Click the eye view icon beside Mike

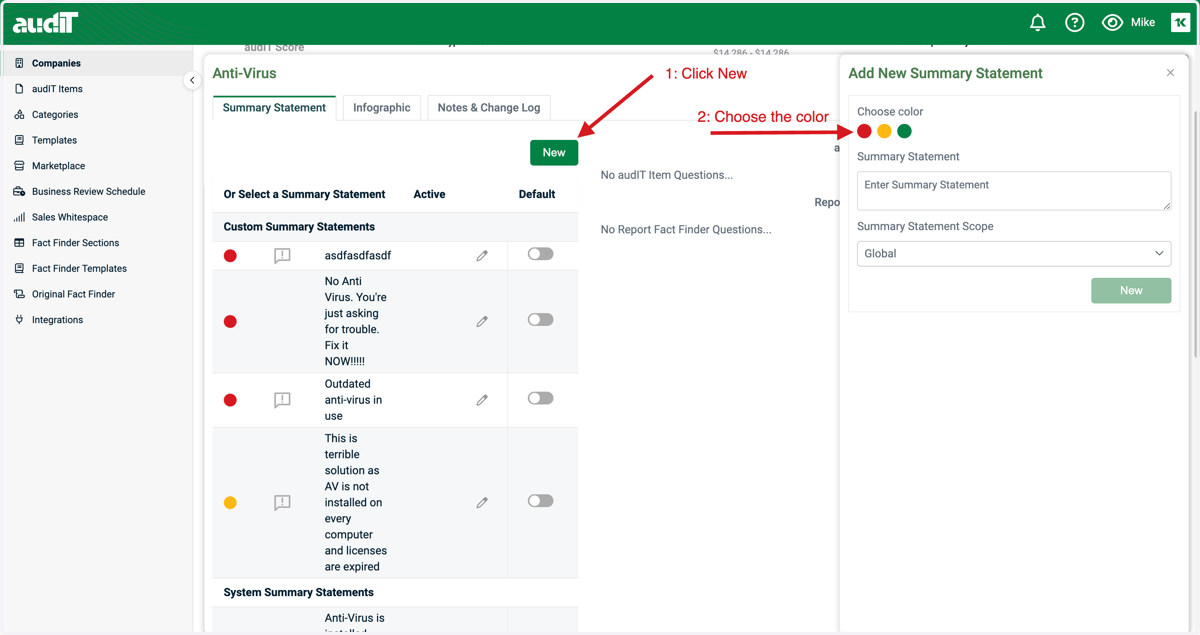pyautogui.click(x=1112, y=22)
